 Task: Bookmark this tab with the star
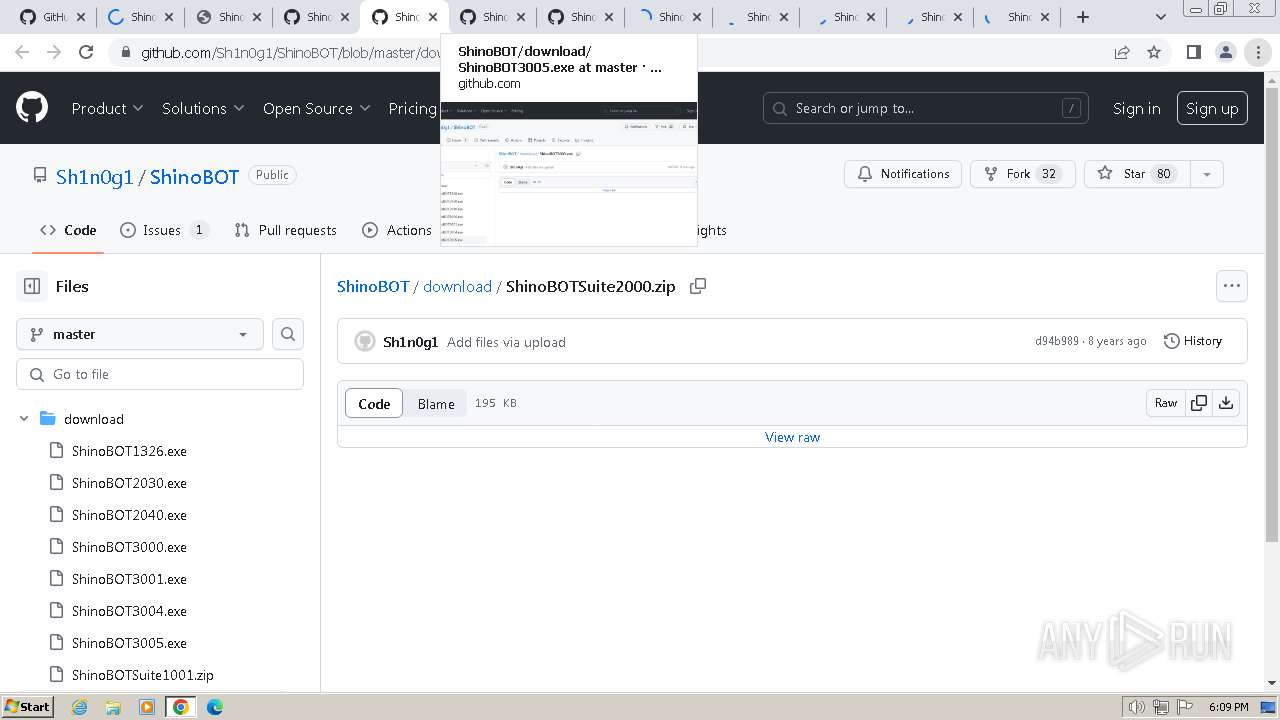click(x=1154, y=52)
